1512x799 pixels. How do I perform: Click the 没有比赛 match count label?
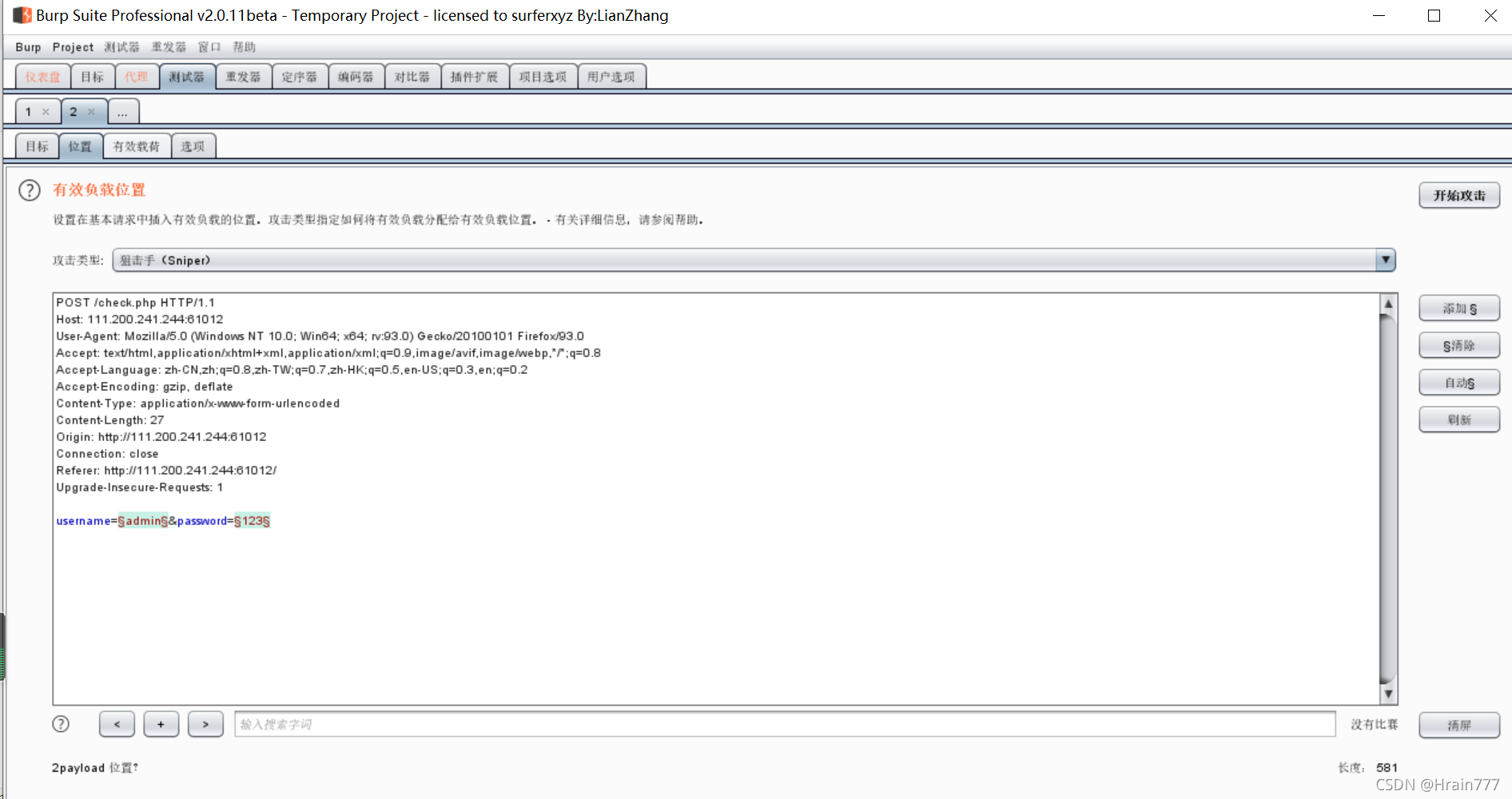1375,725
